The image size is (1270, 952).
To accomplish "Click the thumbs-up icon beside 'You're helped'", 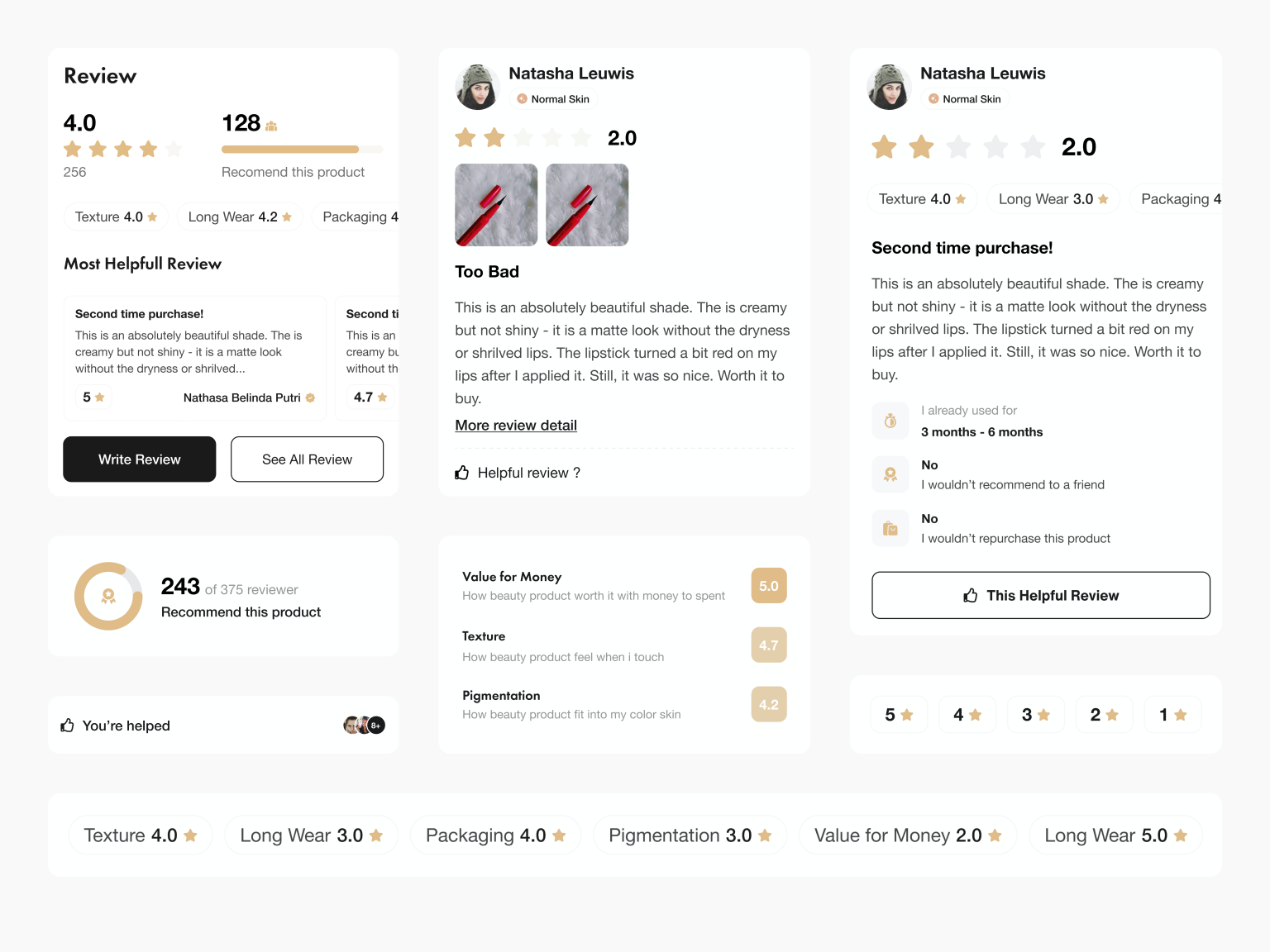I will tap(67, 725).
